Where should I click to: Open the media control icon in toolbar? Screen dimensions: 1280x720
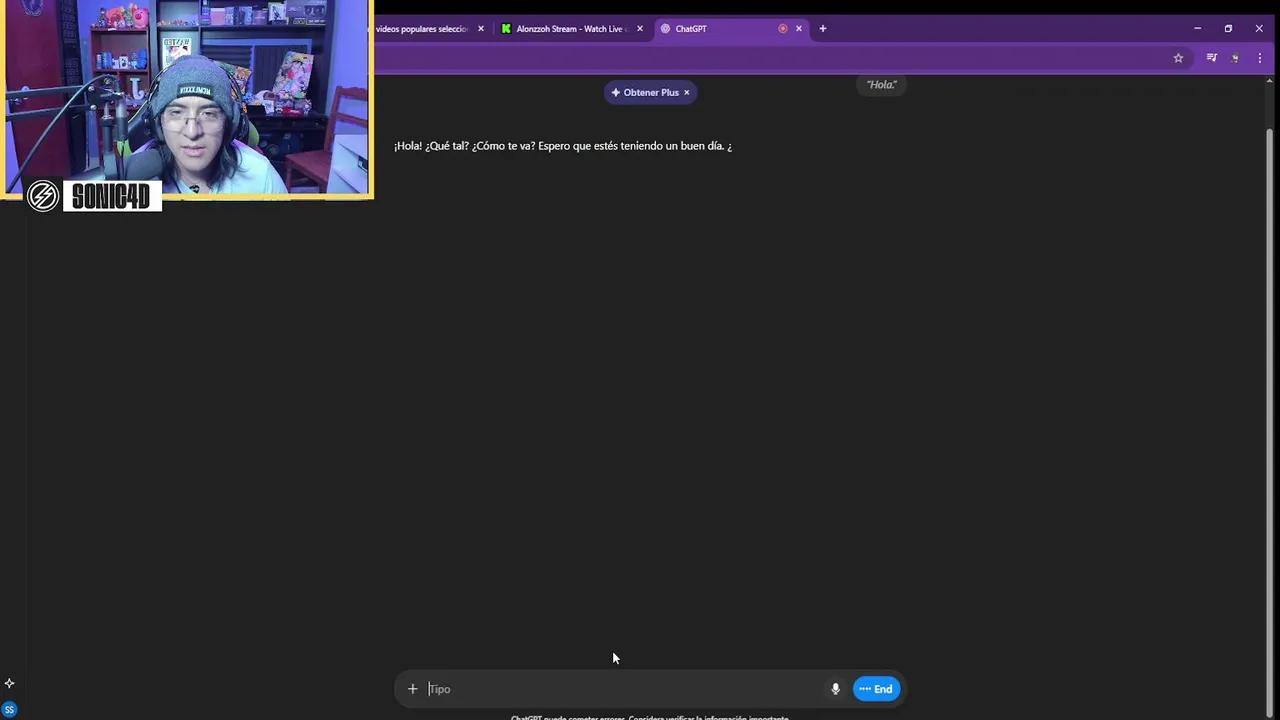[1211, 58]
